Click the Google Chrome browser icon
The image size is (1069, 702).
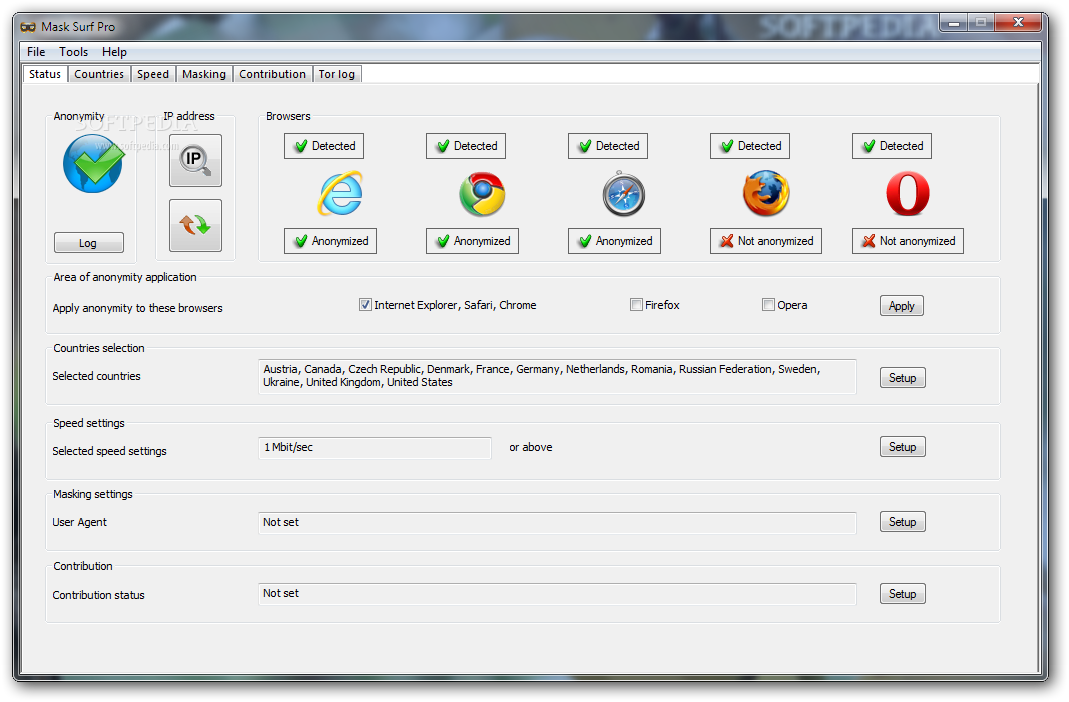(482, 194)
